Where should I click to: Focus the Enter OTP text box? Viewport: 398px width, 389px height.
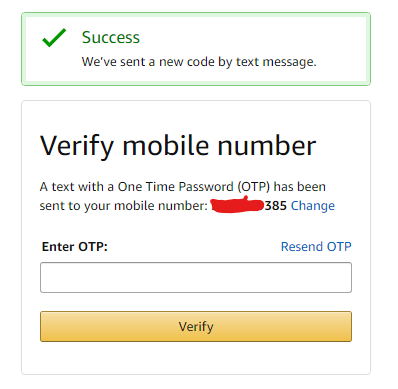(196, 277)
